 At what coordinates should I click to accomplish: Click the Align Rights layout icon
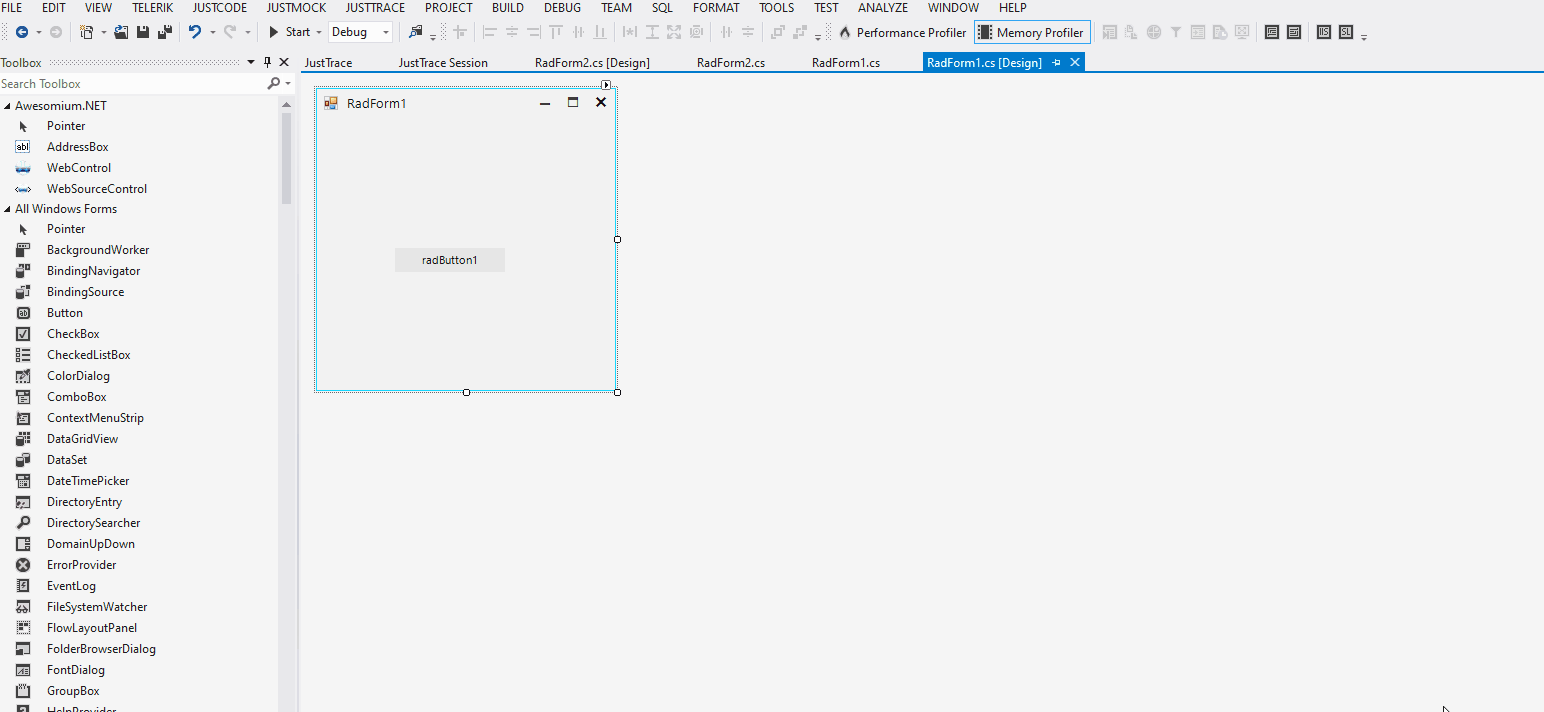[x=534, y=32]
